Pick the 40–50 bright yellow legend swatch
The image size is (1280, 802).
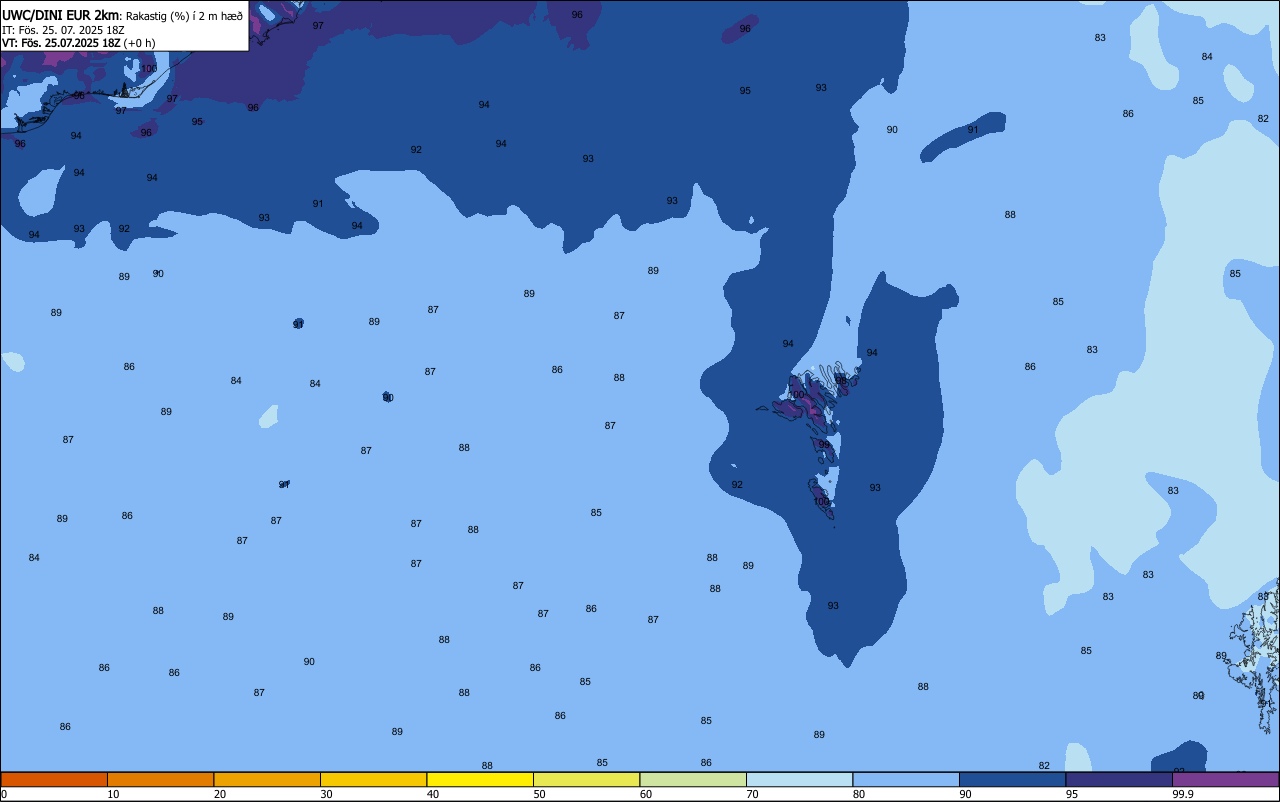480,779
